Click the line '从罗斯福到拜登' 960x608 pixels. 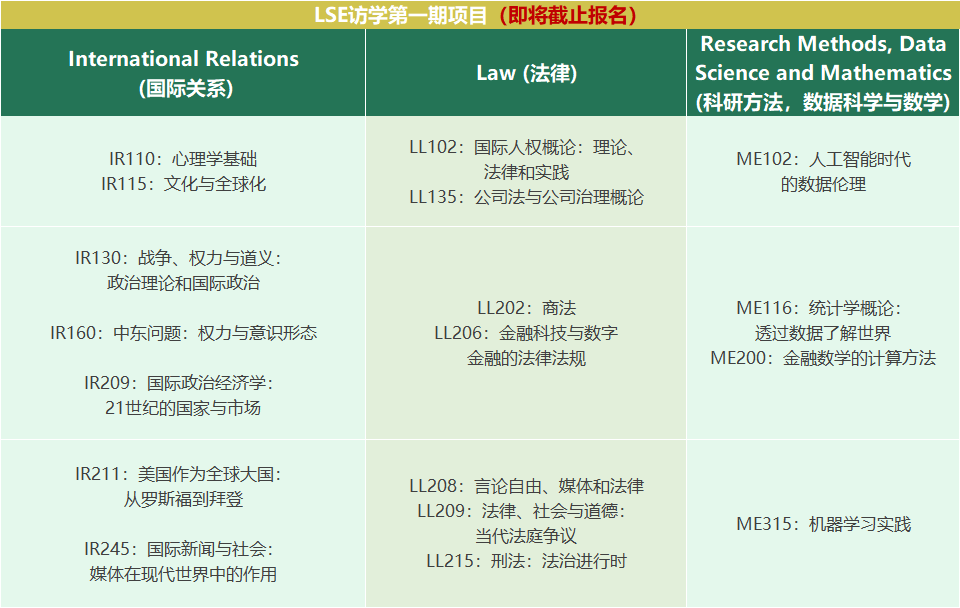click(x=183, y=499)
